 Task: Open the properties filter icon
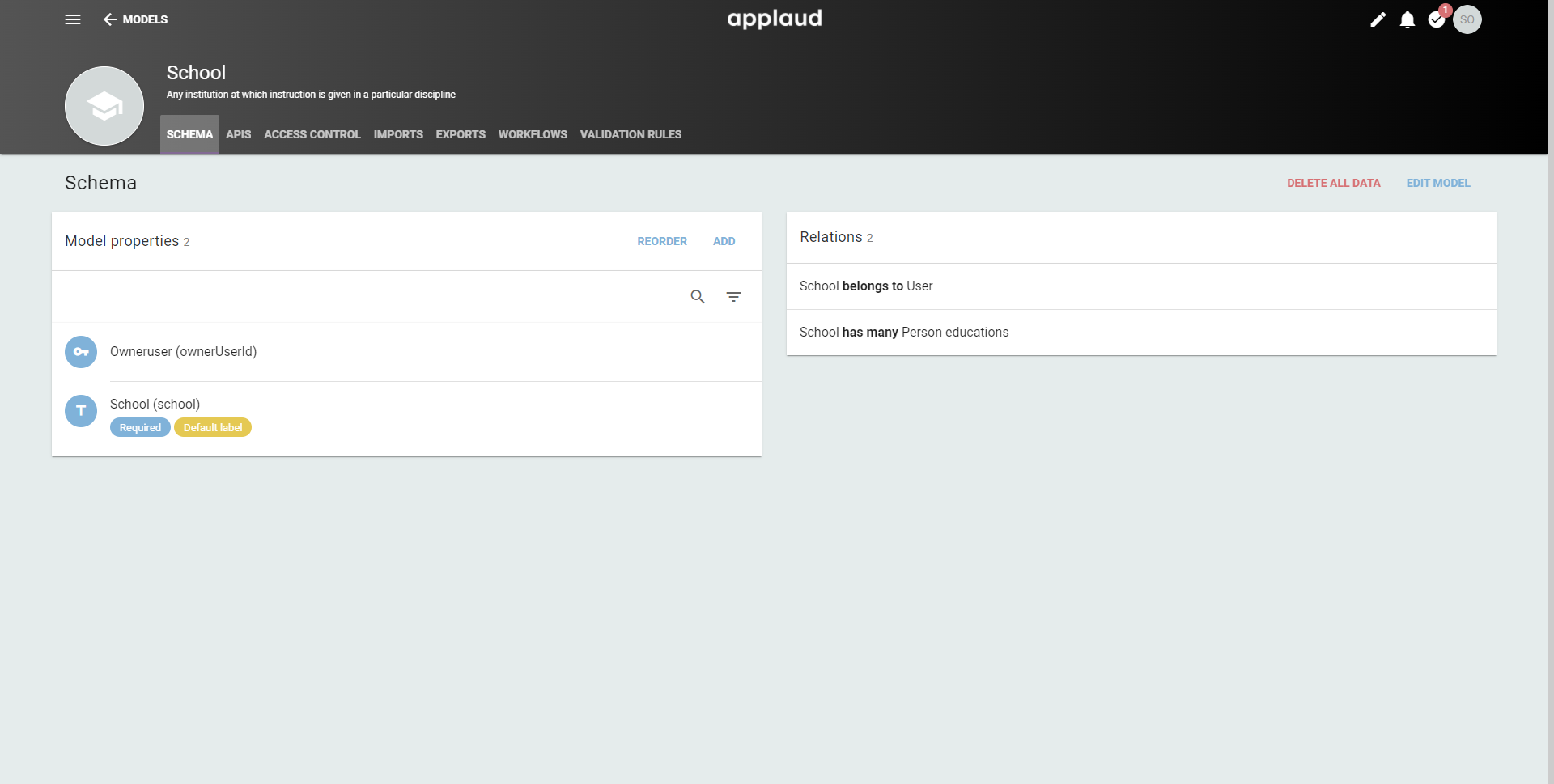click(733, 297)
